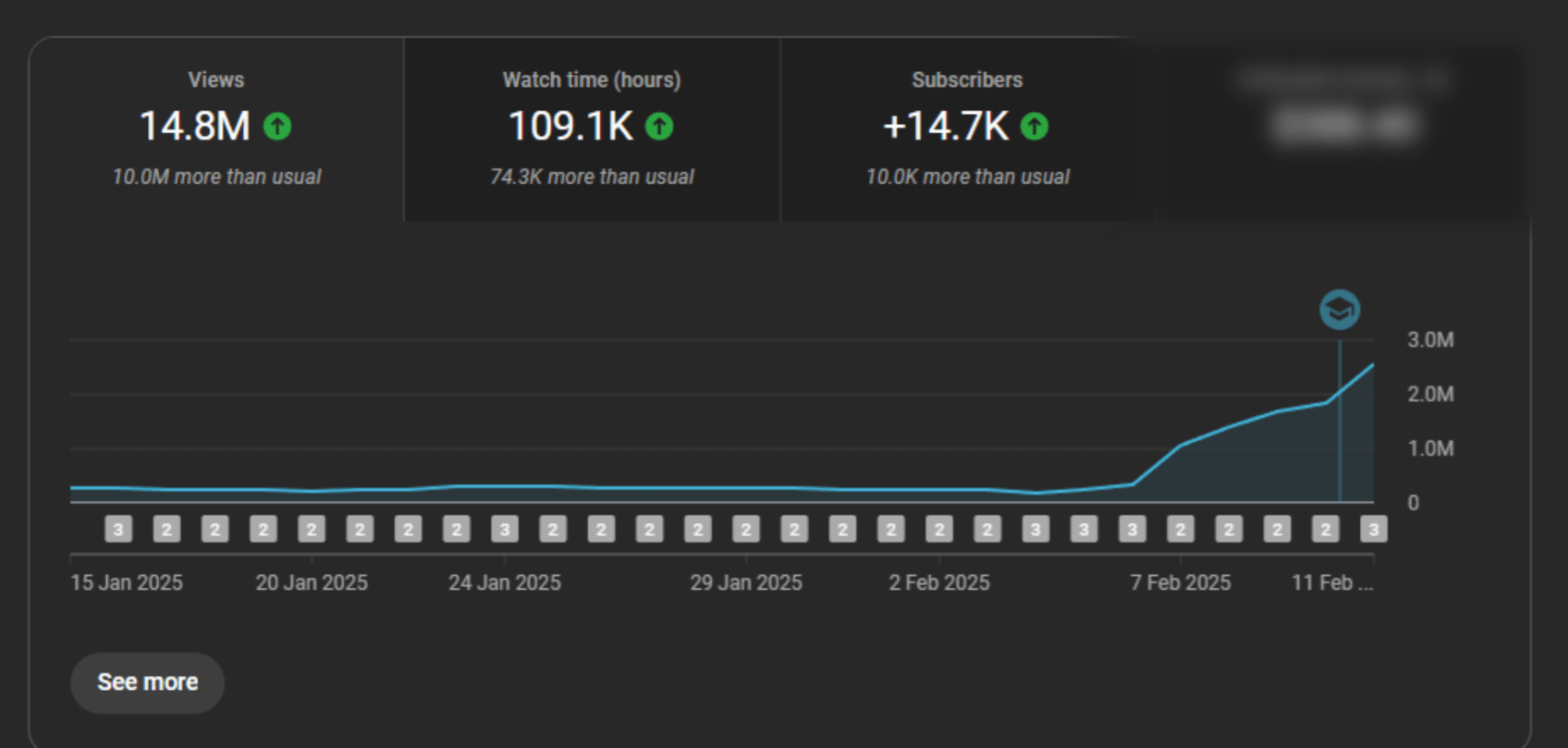Image resolution: width=1568 pixels, height=748 pixels.
Task: Switch to the Views tab
Action: coord(216,129)
